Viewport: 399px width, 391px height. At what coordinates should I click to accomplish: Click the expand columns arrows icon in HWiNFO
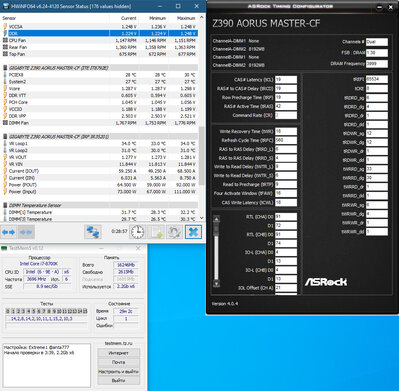tap(9, 232)
